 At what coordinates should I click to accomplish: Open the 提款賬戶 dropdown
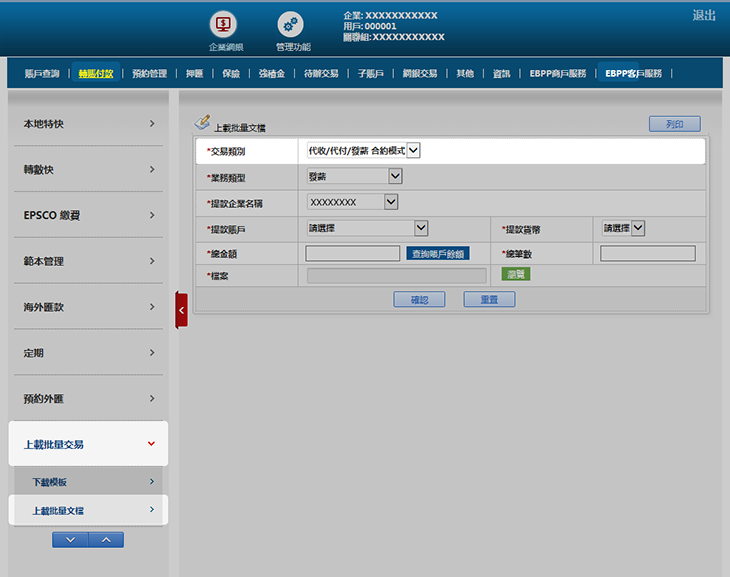coord(367,228)
